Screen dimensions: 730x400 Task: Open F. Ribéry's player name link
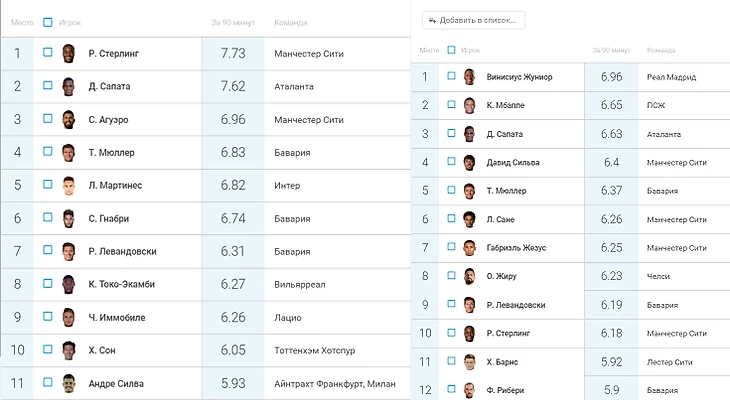[505, 389]
